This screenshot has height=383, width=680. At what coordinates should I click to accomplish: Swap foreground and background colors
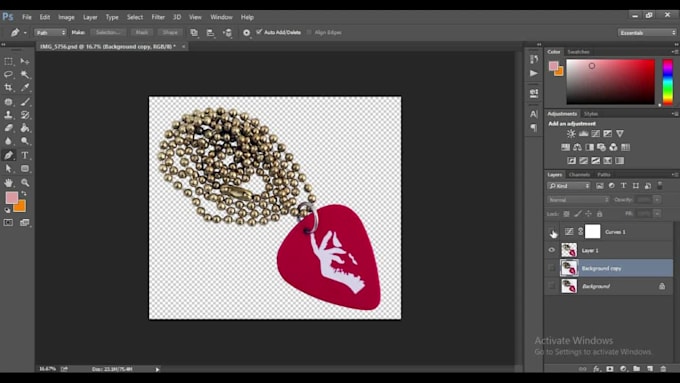(x=24, y=193)
